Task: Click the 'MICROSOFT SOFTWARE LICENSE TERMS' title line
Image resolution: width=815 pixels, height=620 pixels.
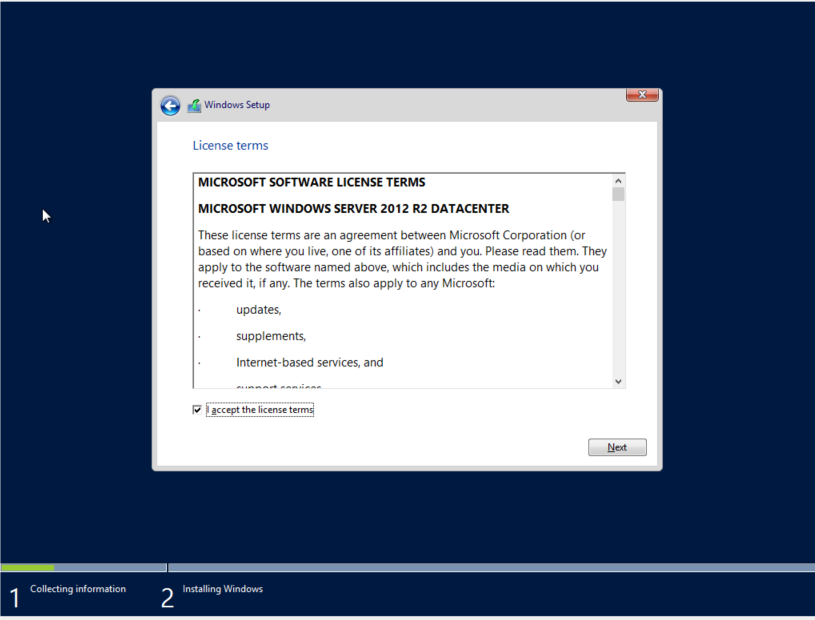Action: click(x=311, y=183)
